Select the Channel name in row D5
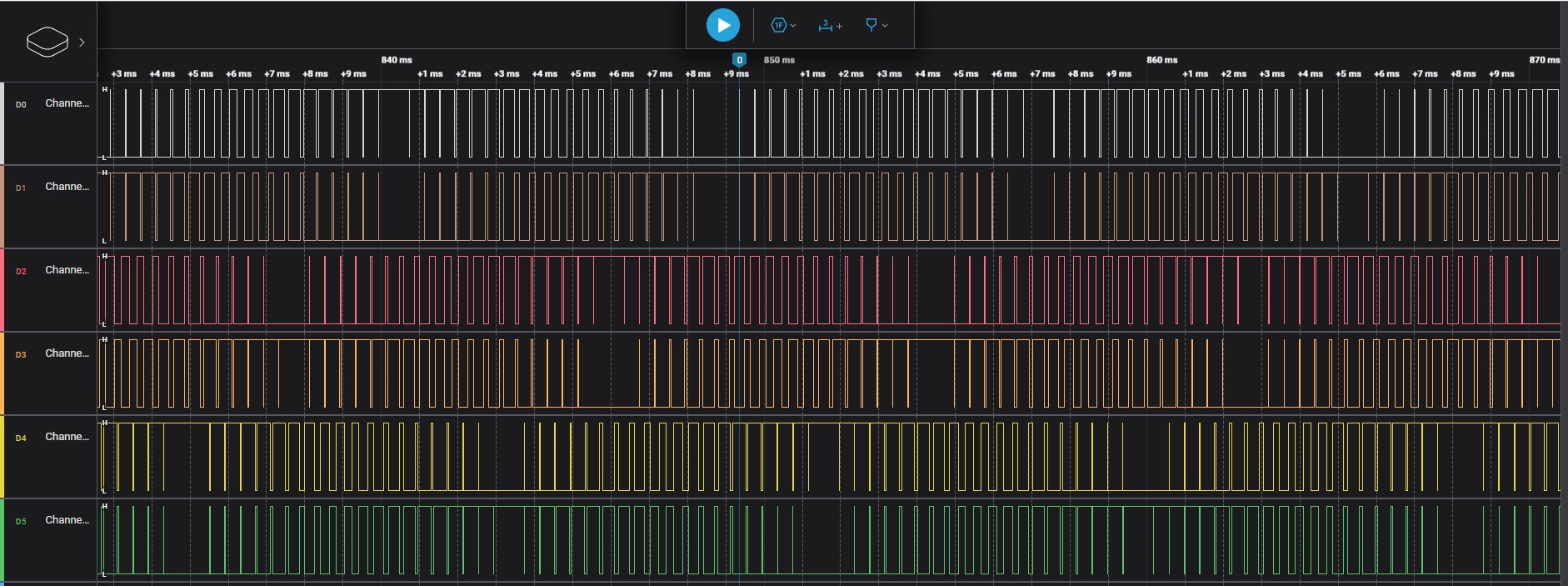 pyautogui.click(x=67, y=520)
